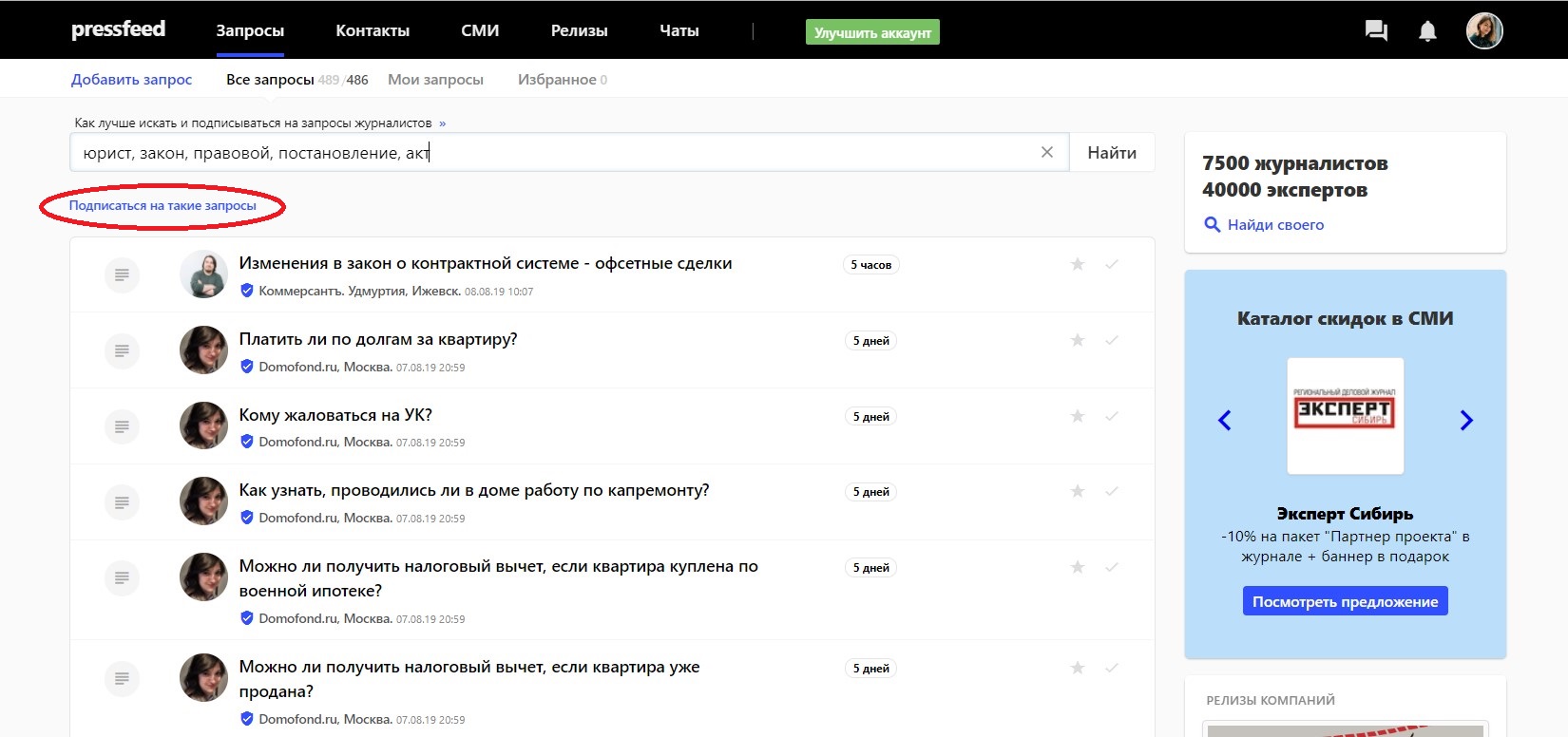Open the notifications bell

click(x=1427, y=31)
